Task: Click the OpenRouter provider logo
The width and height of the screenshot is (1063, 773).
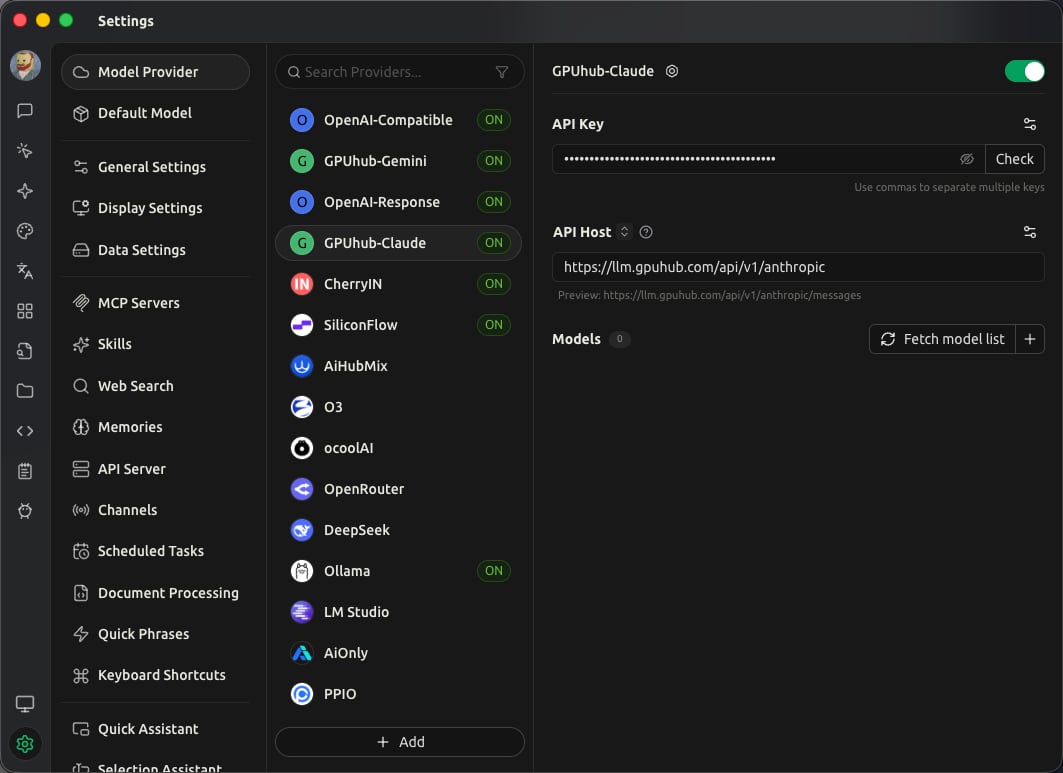Action: tap(302, 489)
